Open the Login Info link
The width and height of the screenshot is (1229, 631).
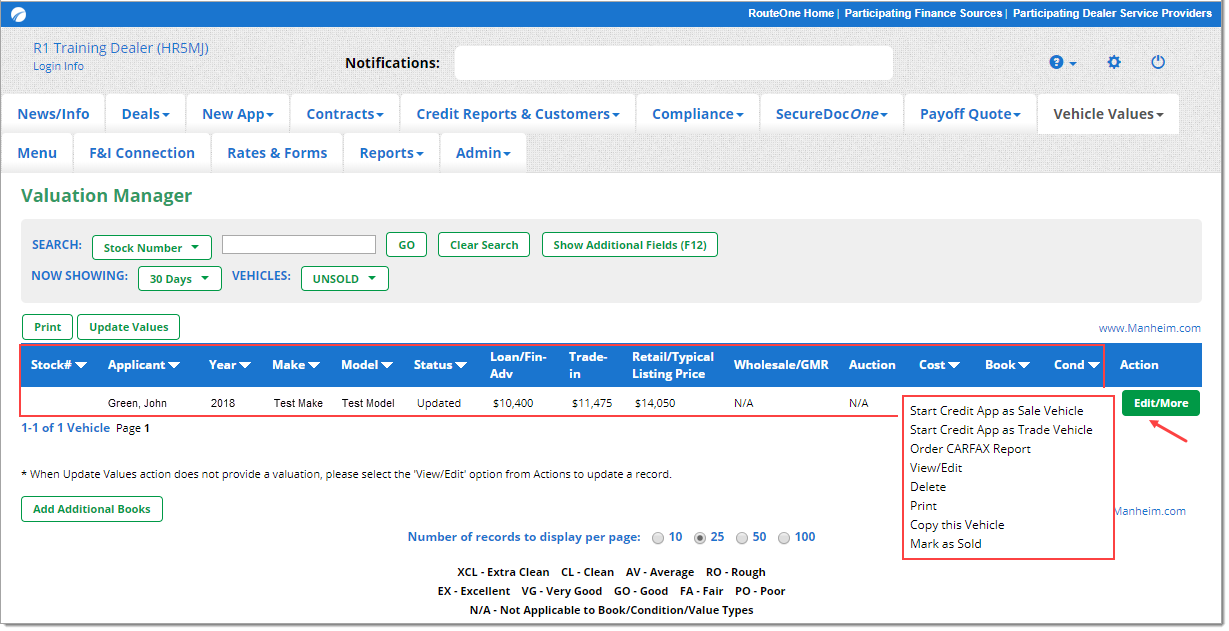tap(58, 66)
